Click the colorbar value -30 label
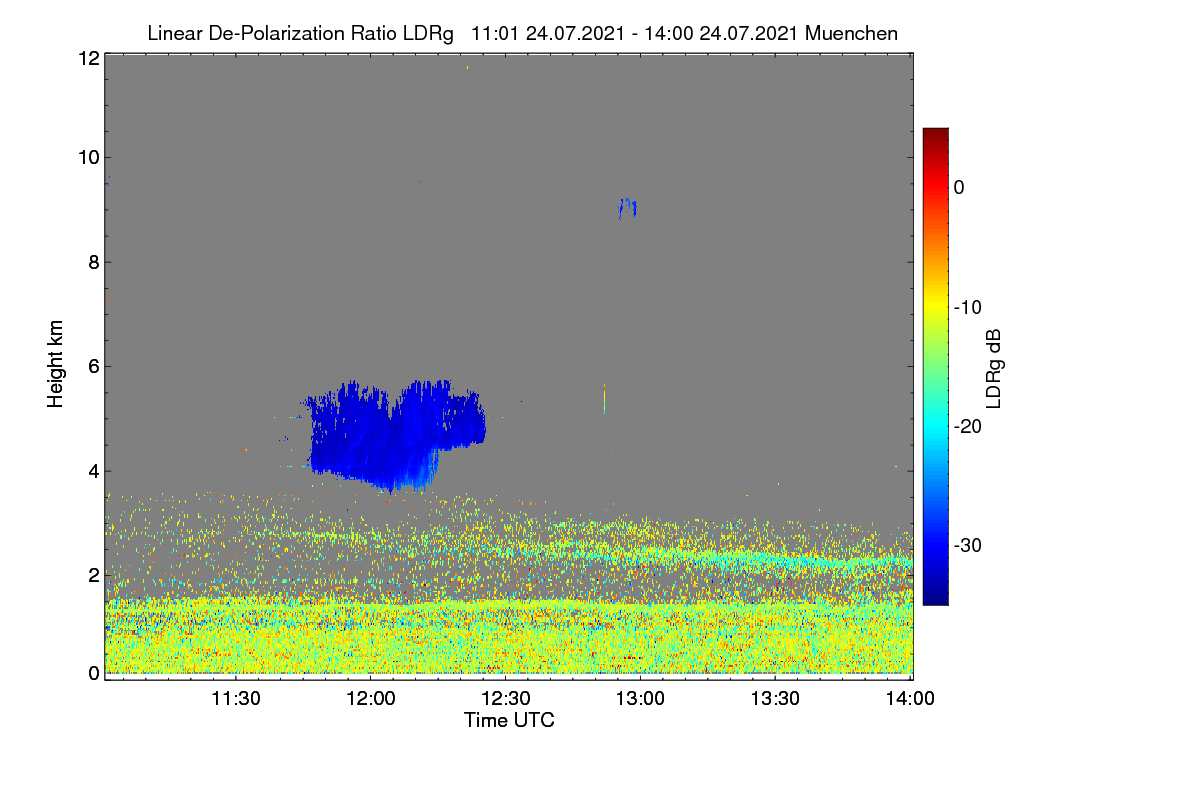 [x=967, y=546]
